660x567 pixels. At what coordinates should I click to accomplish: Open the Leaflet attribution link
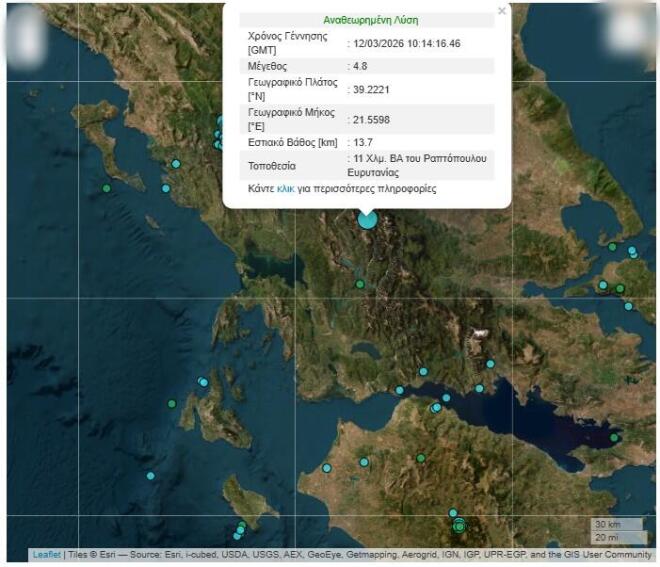point(47,555)
